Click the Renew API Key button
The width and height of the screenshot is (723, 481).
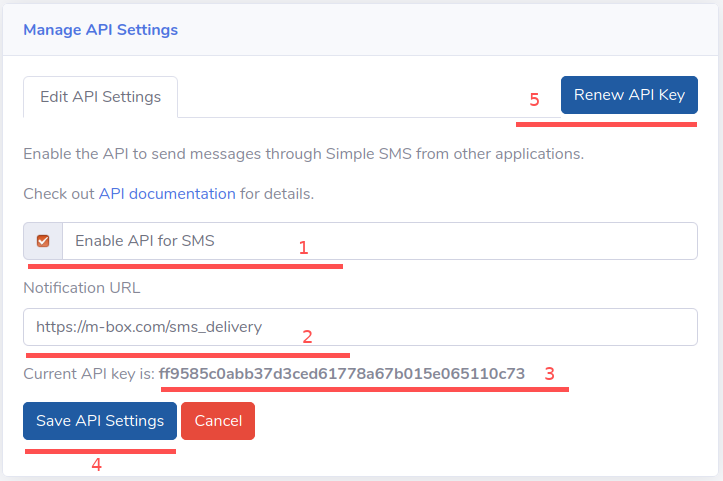pyautogui.click(x=629, y=95)
